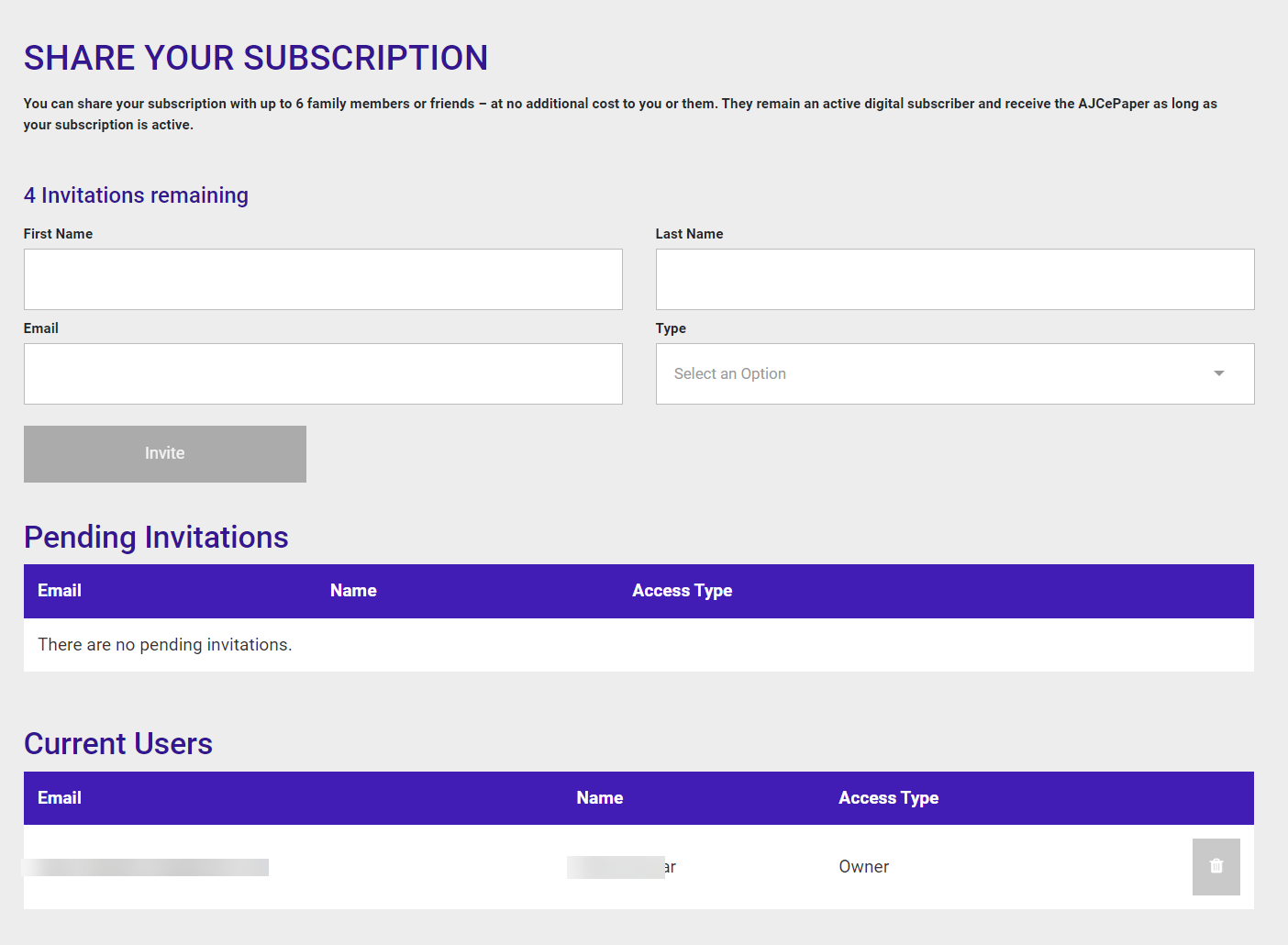
Task: Expand the Type dropdown arrow
Action: [1218, 373]
